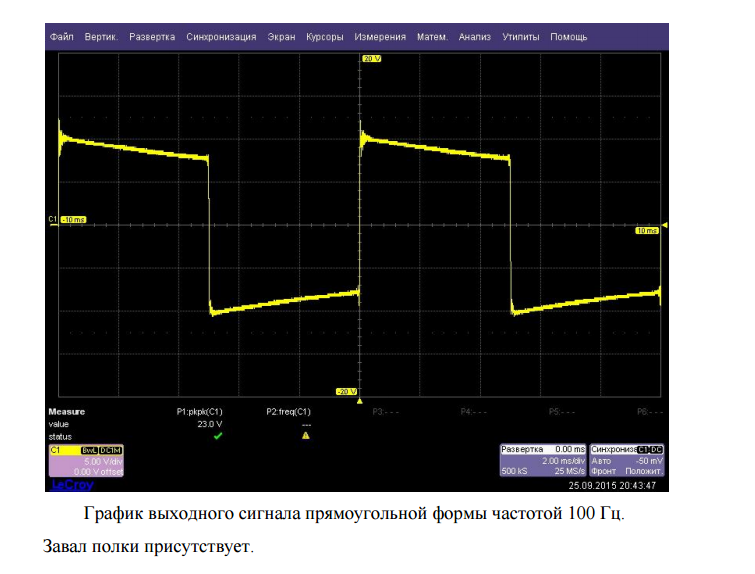Open the Матем. menu
The image size is (755, 574).
(x=432, y=37)
